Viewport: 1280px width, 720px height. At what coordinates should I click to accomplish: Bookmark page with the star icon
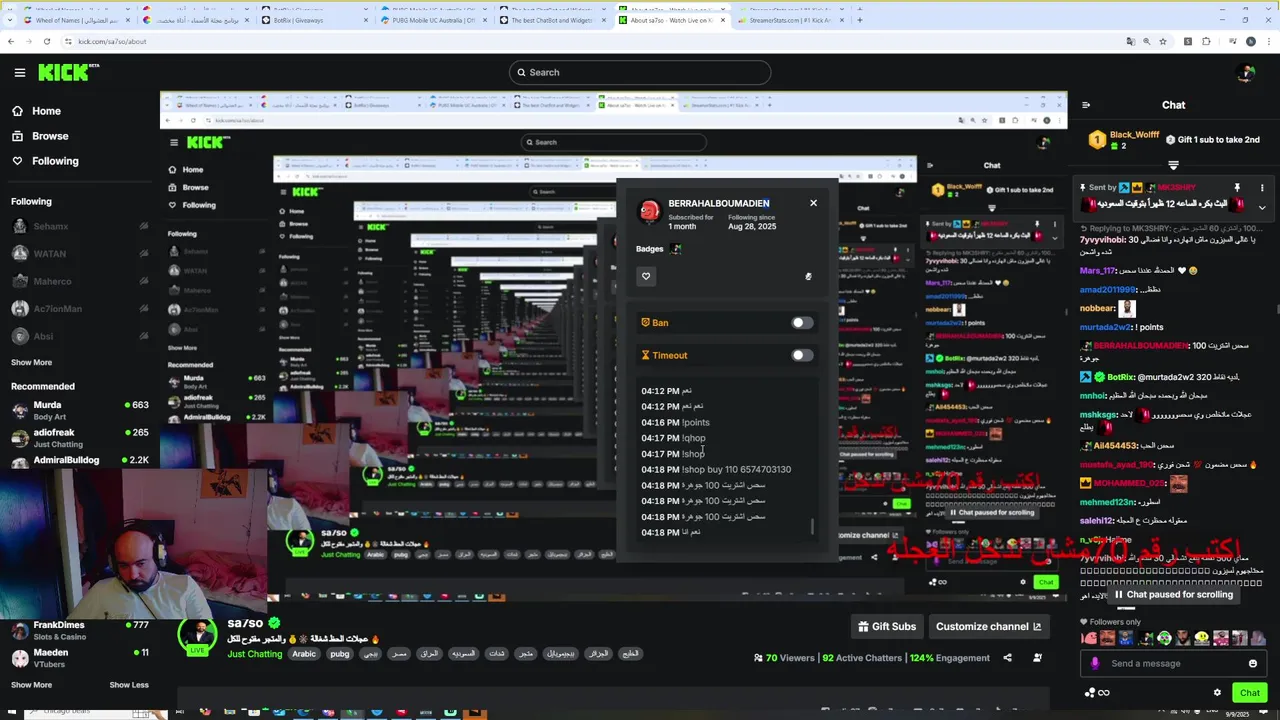point(1162,41)
